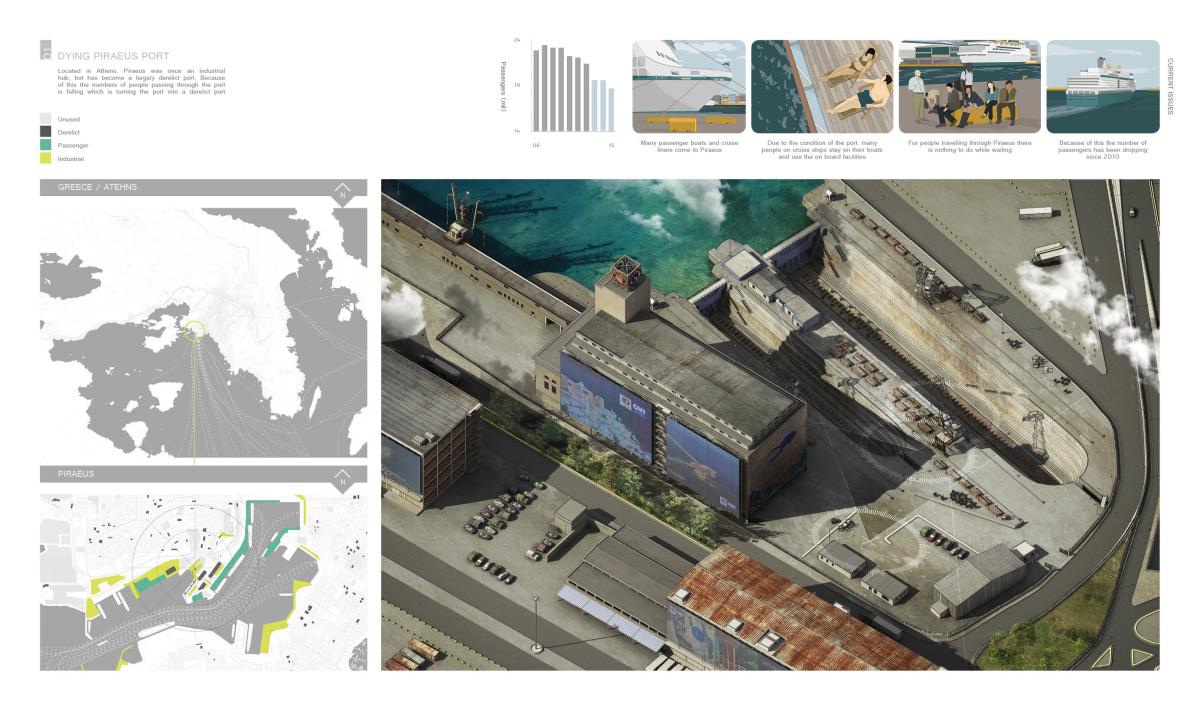Select the Passenger green legend swatch
The width and height of the screenshot is (1200, 711).
click(x=46, y=146)
